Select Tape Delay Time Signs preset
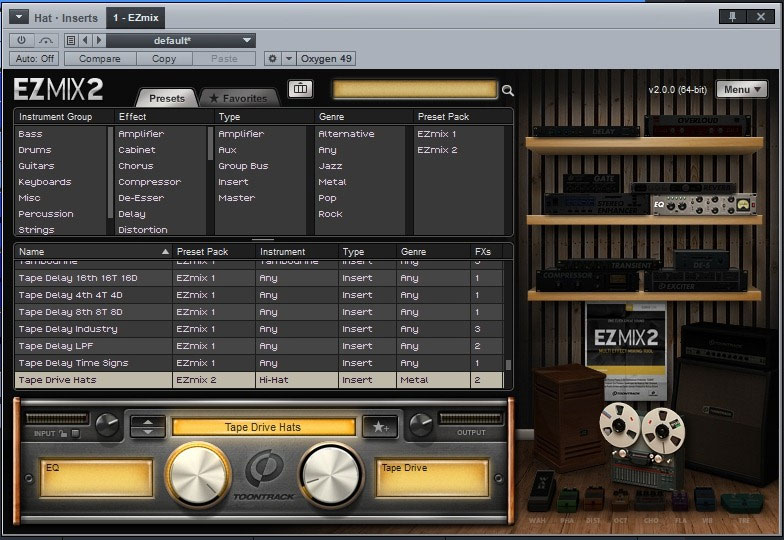Viewport: 784px width, 540px height. [258, 363]
